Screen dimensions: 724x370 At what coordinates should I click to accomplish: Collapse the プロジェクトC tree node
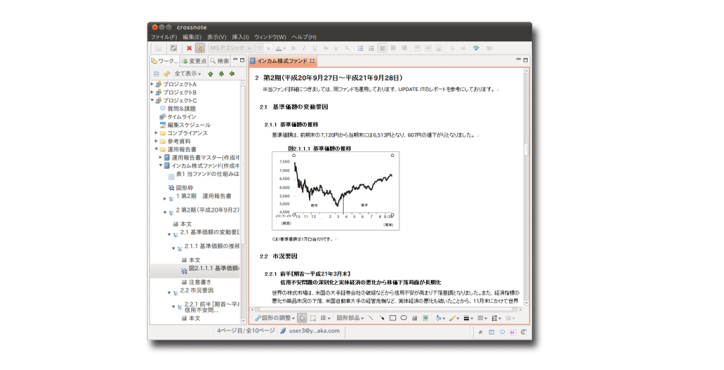click(x=152, y=100)
